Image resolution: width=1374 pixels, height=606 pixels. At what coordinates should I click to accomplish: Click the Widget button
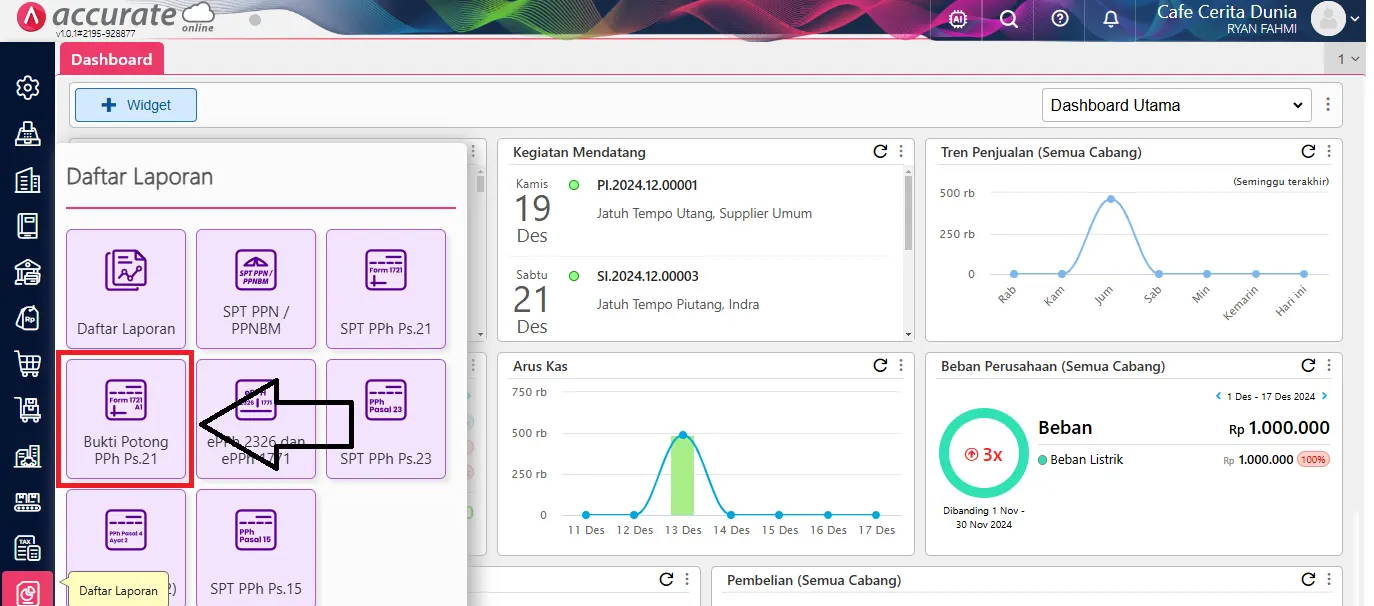[135, 104]
